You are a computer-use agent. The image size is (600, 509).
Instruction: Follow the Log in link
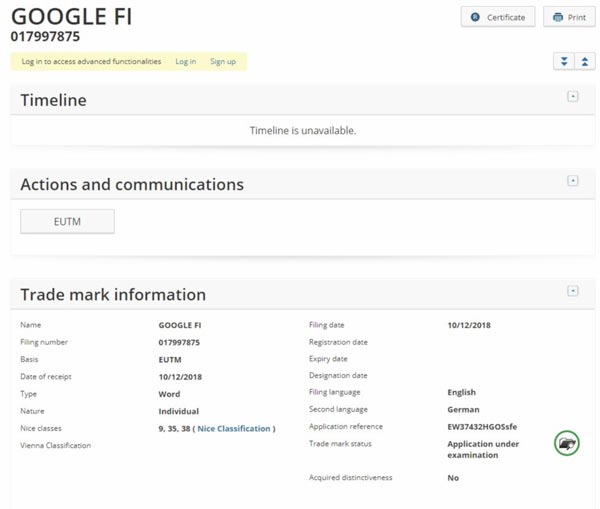pos(186,61)
